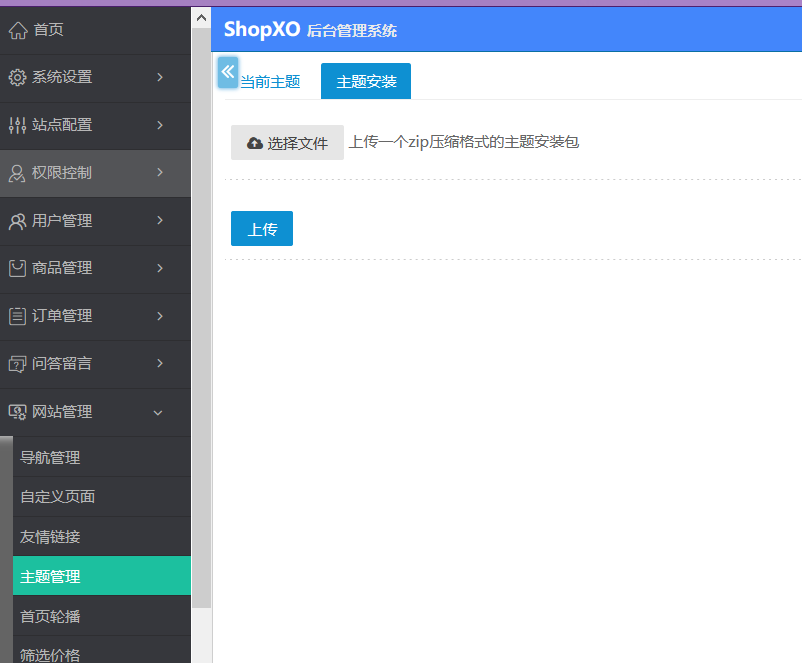Collapse the 网站管理 down chevron
802x663 pixels.
pos(158,412)
